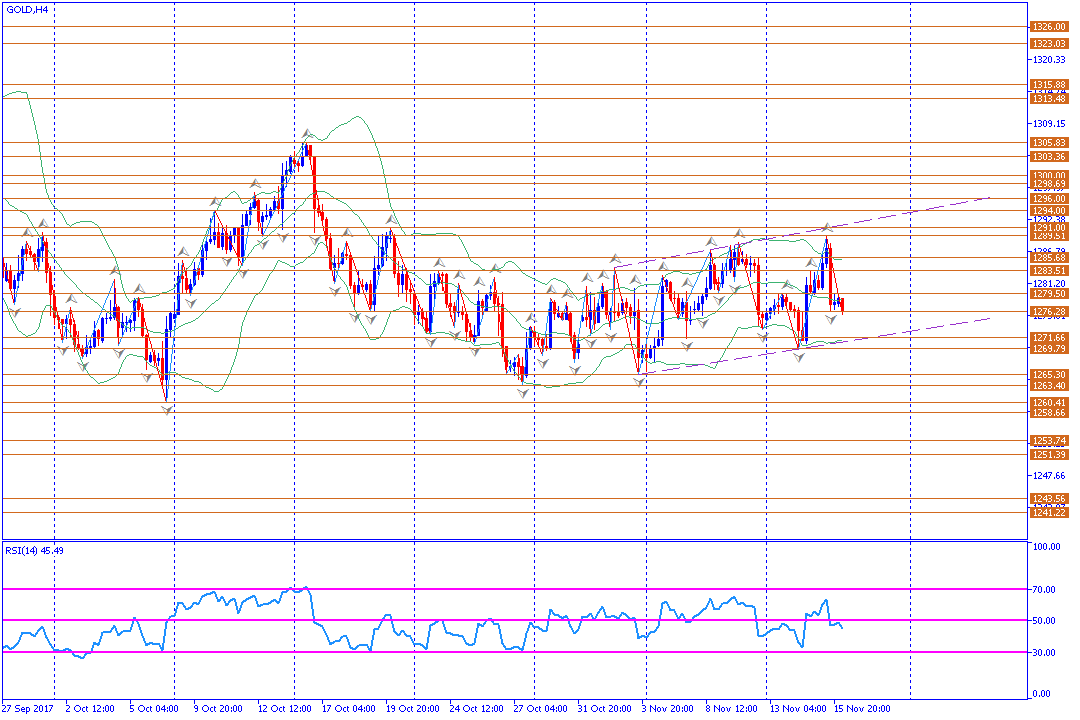The height and width of the screenshot is (720, 1080).
Task: Click the 12 Oct 12:00 time axis label
Action: (284, 708)
